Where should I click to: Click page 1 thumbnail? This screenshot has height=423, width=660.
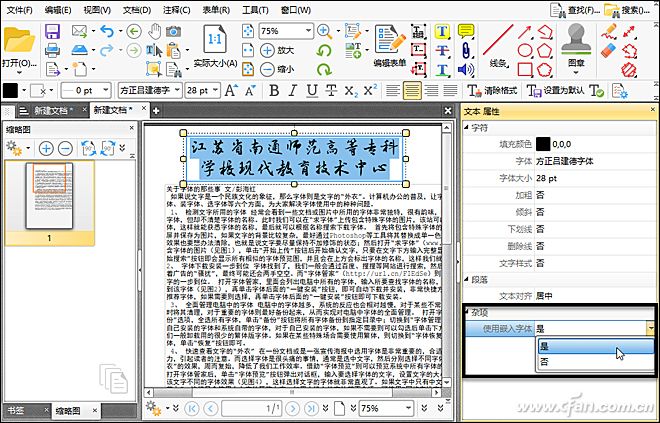(x=49, y=196)
